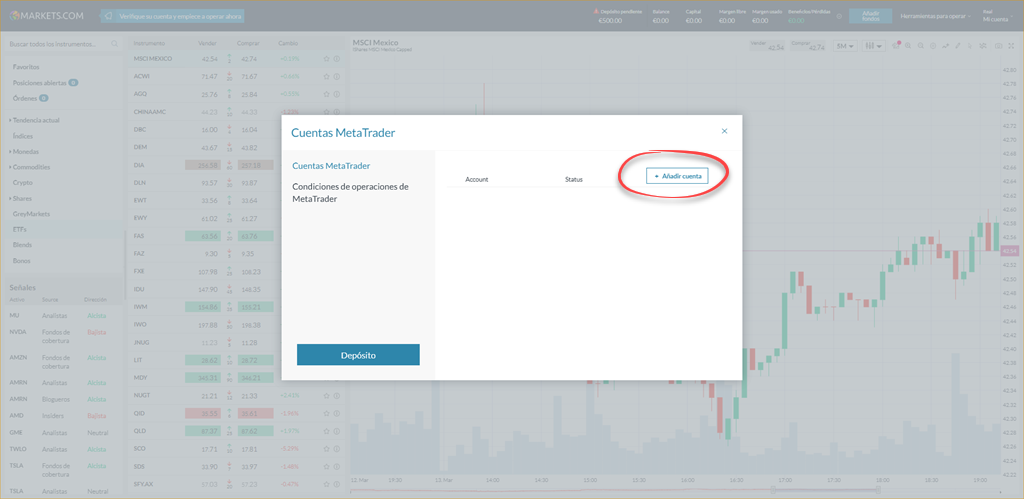Image resolution: width=1024 pixels, height=500 pixels.
Task: Select the chart pencil drawing tool
Action: pos(958,46)
